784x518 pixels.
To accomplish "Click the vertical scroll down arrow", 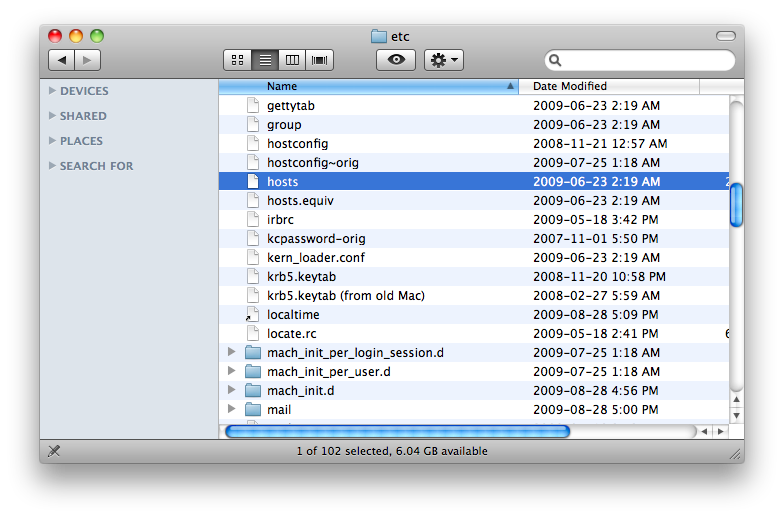I will (x=736, y=415).
